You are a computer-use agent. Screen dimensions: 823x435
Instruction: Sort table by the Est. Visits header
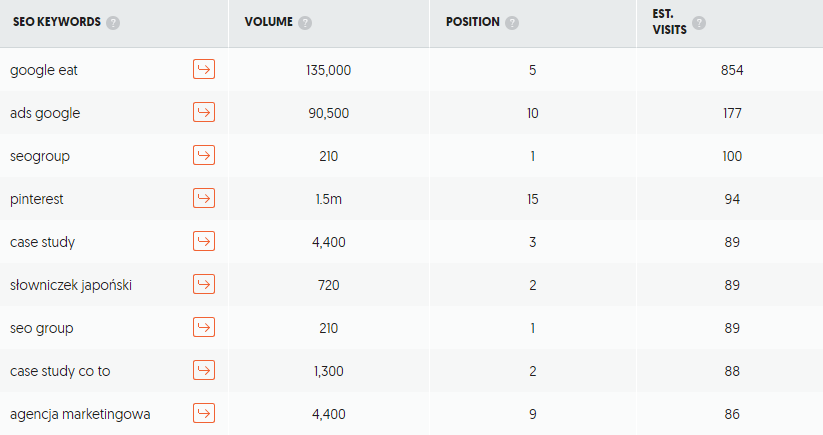pyautogui.click(x=670, y=22)
